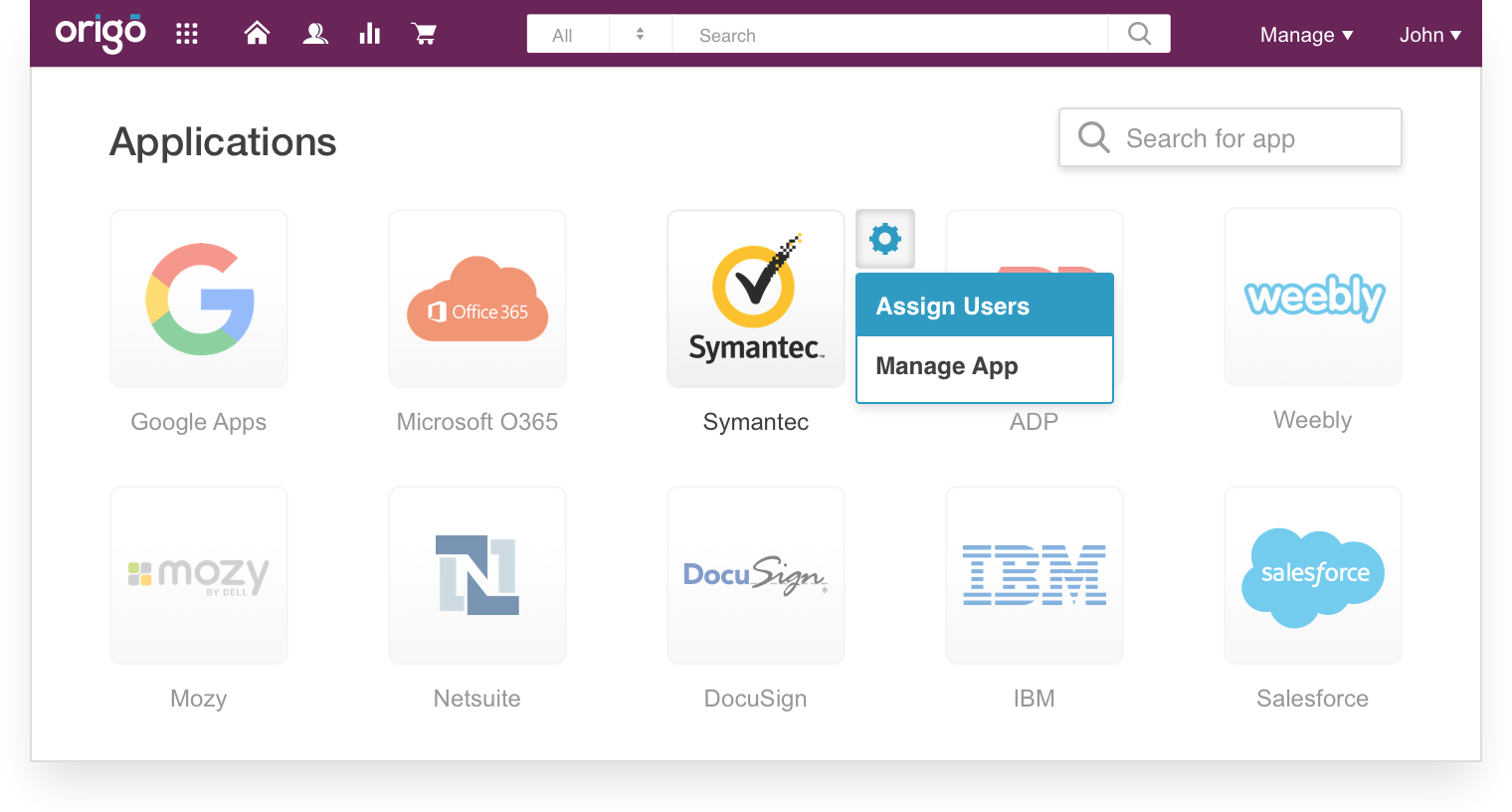This screenshot has width=1512, height=812.
Task: Open the Netsuite app tile
Action: click(477, 575)
